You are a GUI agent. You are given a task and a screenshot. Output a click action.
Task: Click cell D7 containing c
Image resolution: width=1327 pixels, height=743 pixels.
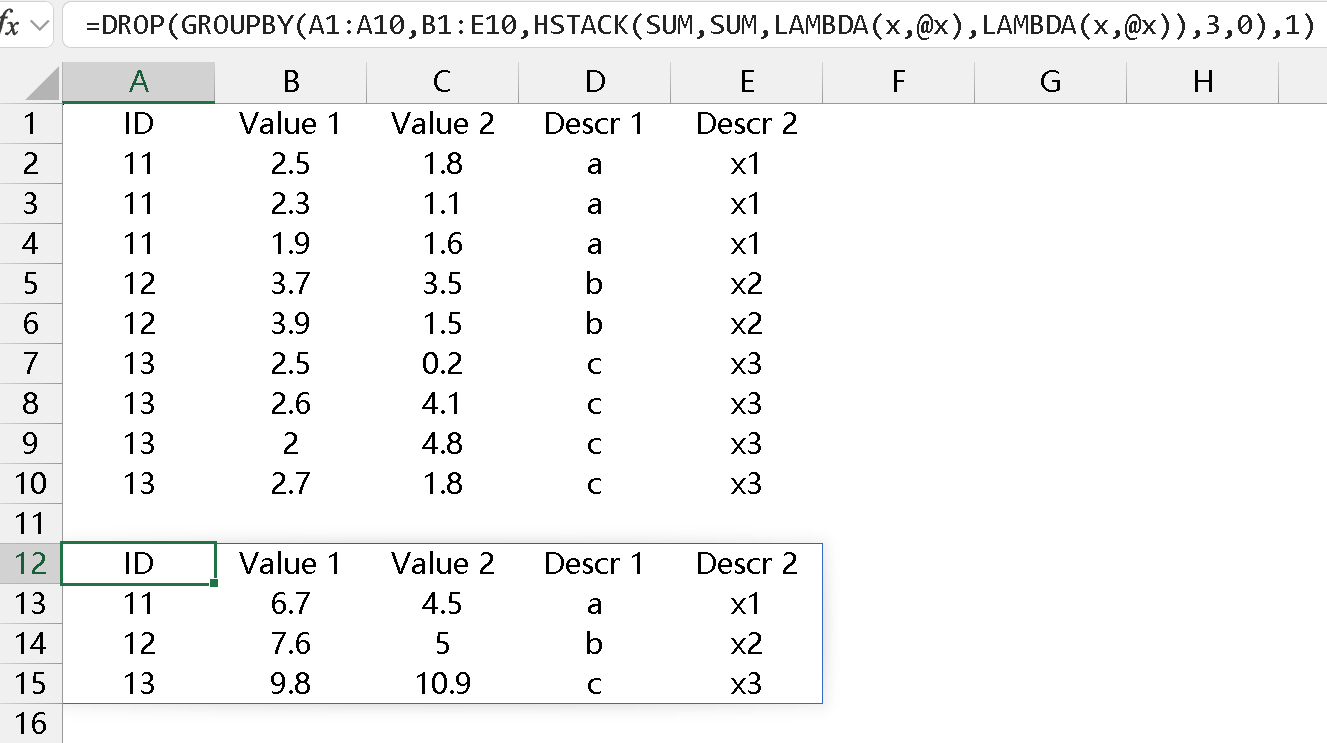(x=594, y=364)
